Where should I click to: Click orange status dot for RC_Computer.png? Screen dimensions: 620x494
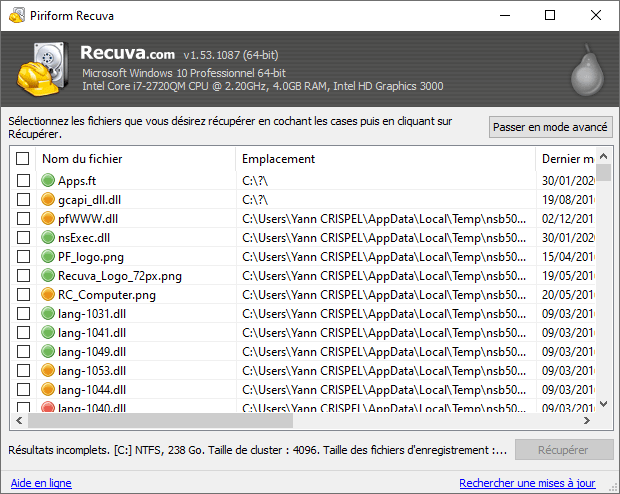(48, 294)
